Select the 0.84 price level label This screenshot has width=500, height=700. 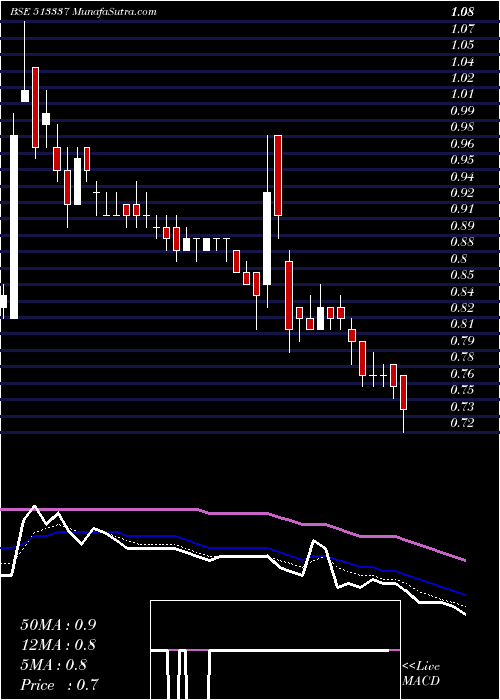coord(462,291)
